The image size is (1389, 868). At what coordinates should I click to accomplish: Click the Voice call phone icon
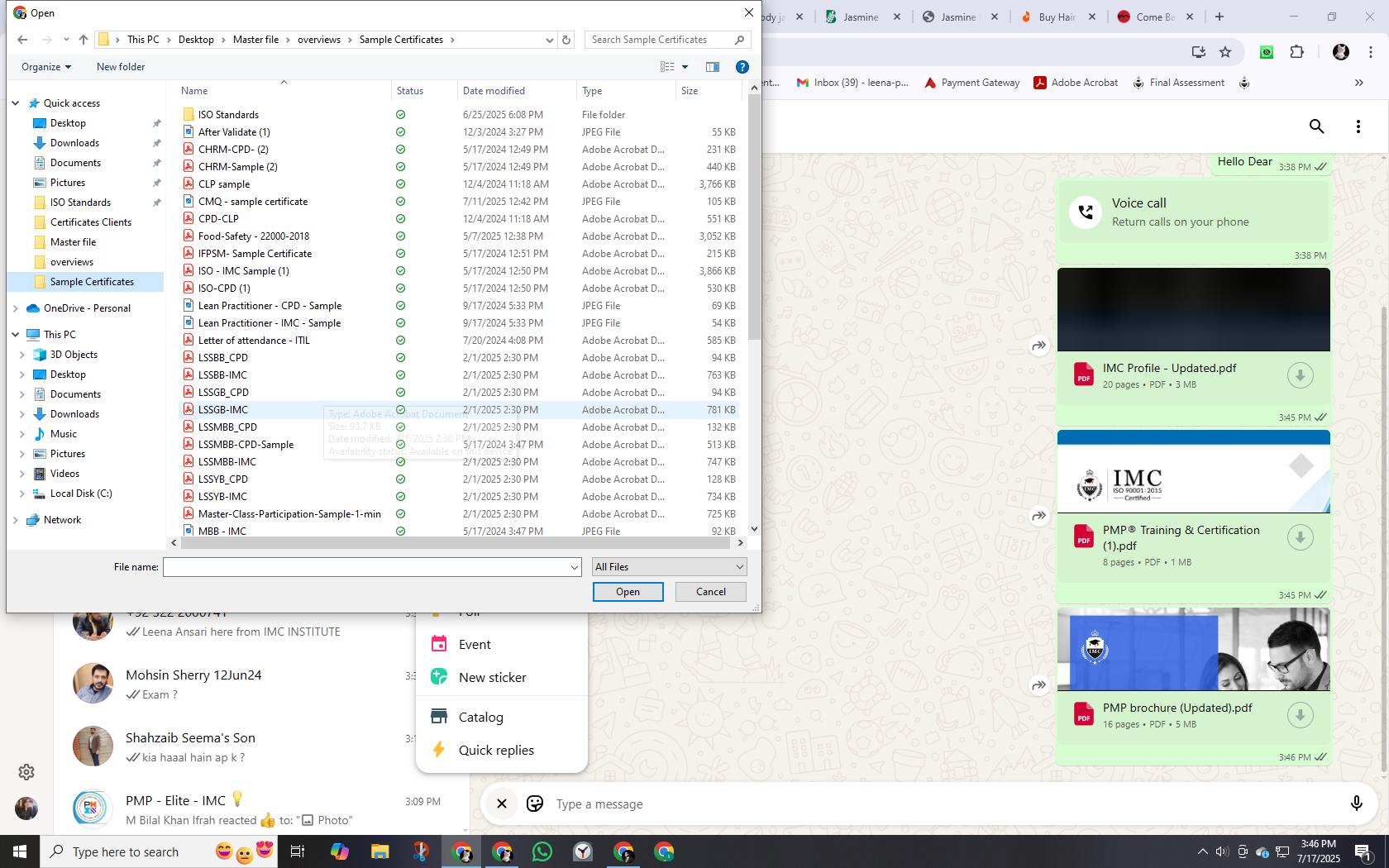coord(1086,212)
